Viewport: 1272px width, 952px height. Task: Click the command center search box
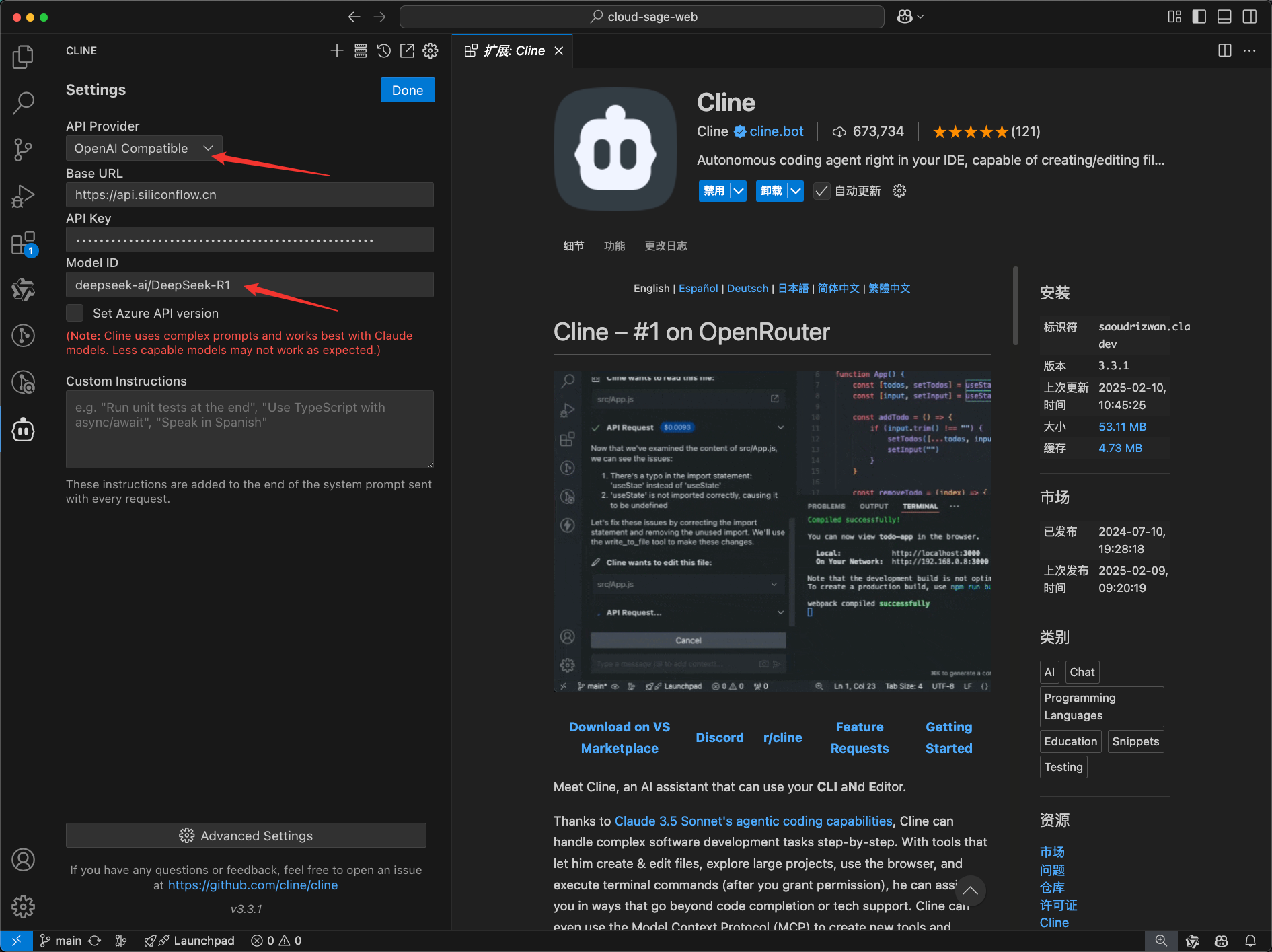pos(642,17)
